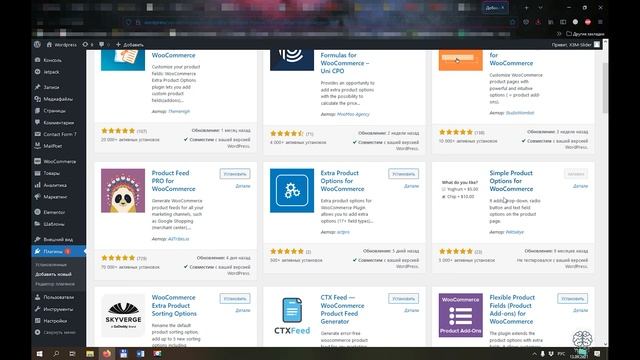Open File Explorer from the taskbar
The image size is (640, 360).
[x=90, y=353]
